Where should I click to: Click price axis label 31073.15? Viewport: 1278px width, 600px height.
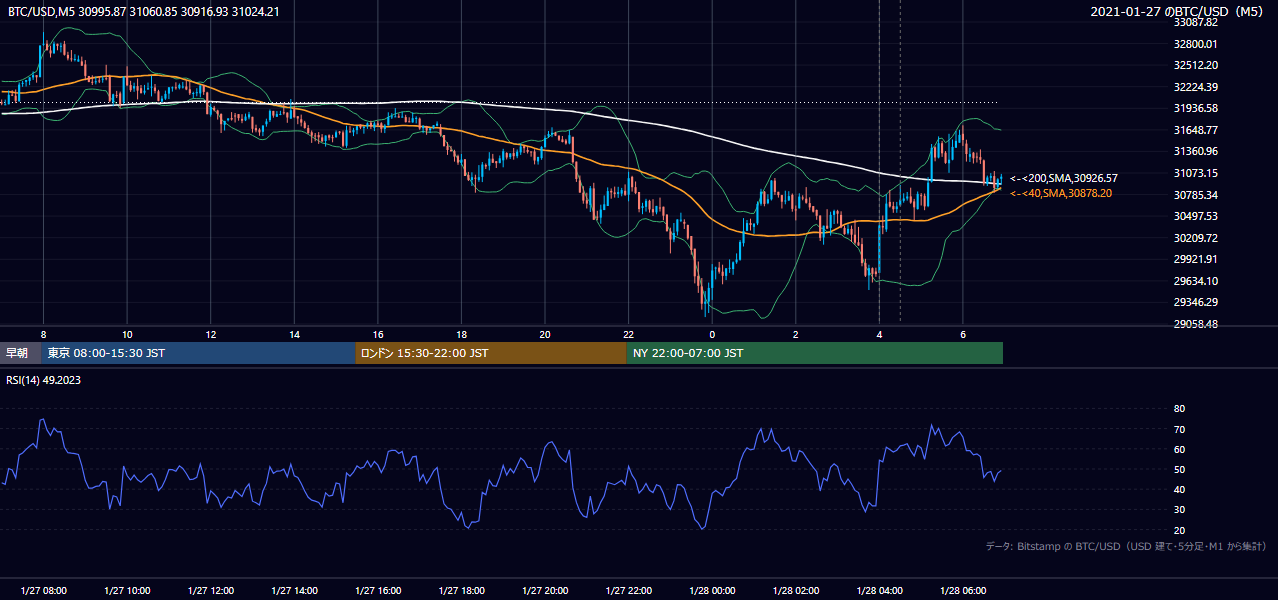pyautogui.click(x=1196, y=173)
